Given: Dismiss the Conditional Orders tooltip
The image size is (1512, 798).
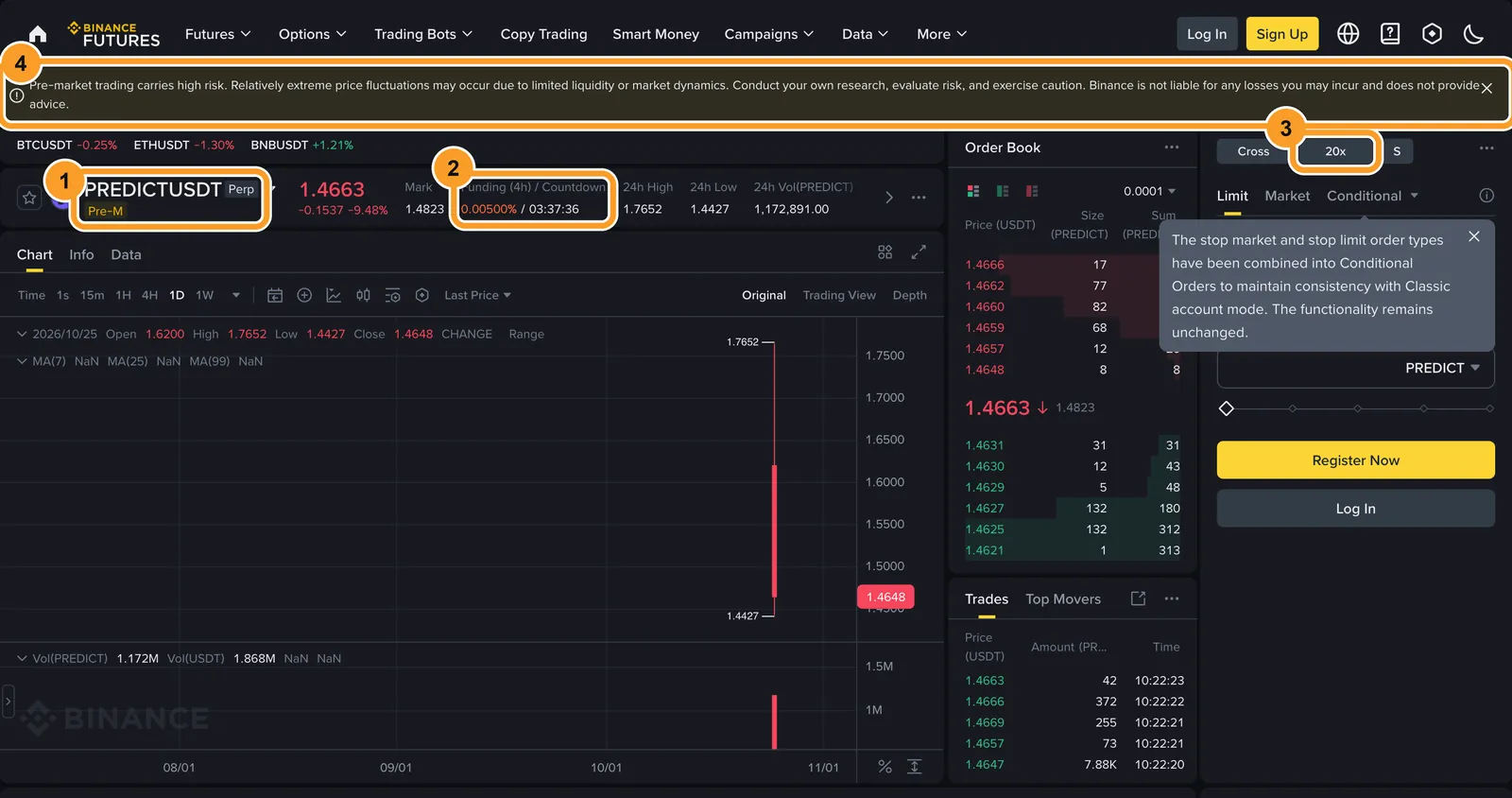Looking at the screenshot, I should pos(1474,236).
